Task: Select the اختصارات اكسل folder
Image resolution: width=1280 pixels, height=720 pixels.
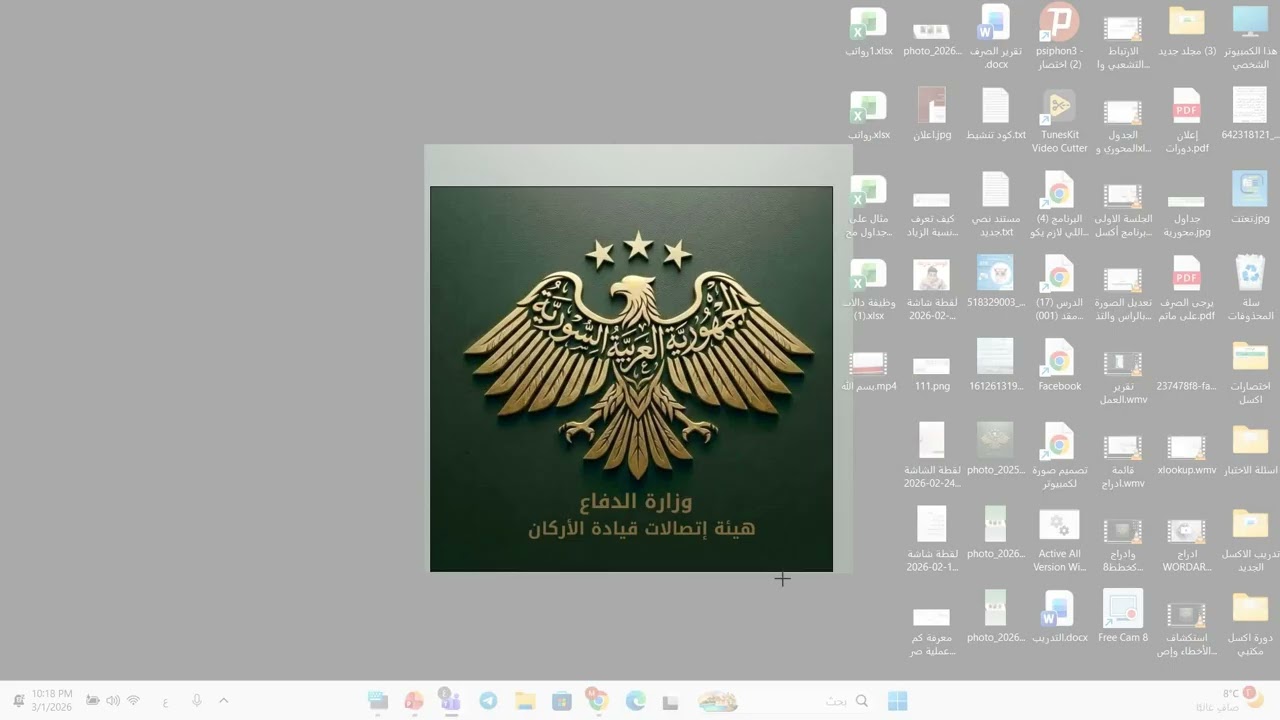Action: click(x=1250, y=373)
